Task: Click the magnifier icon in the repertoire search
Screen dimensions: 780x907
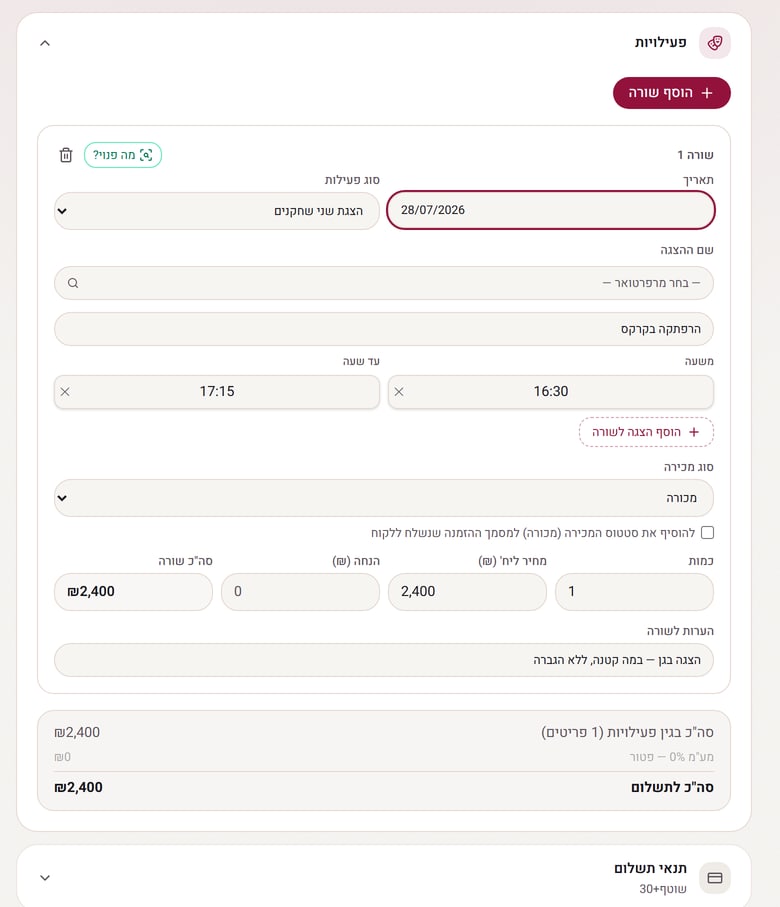Action: point(73,283)
